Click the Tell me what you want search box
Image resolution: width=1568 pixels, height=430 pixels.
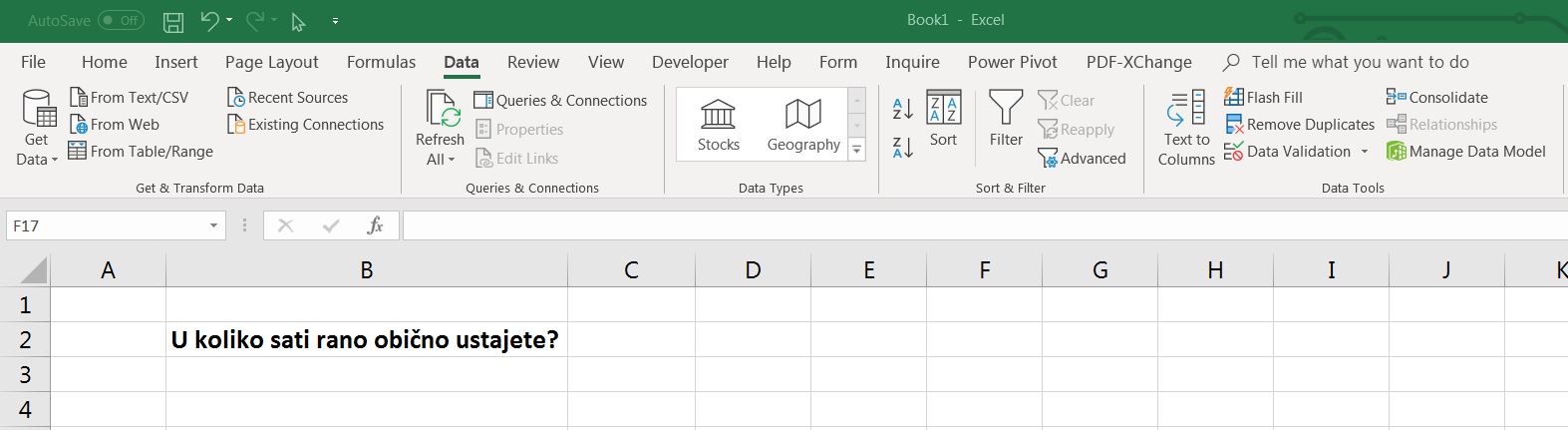[x=1360, y=62]
